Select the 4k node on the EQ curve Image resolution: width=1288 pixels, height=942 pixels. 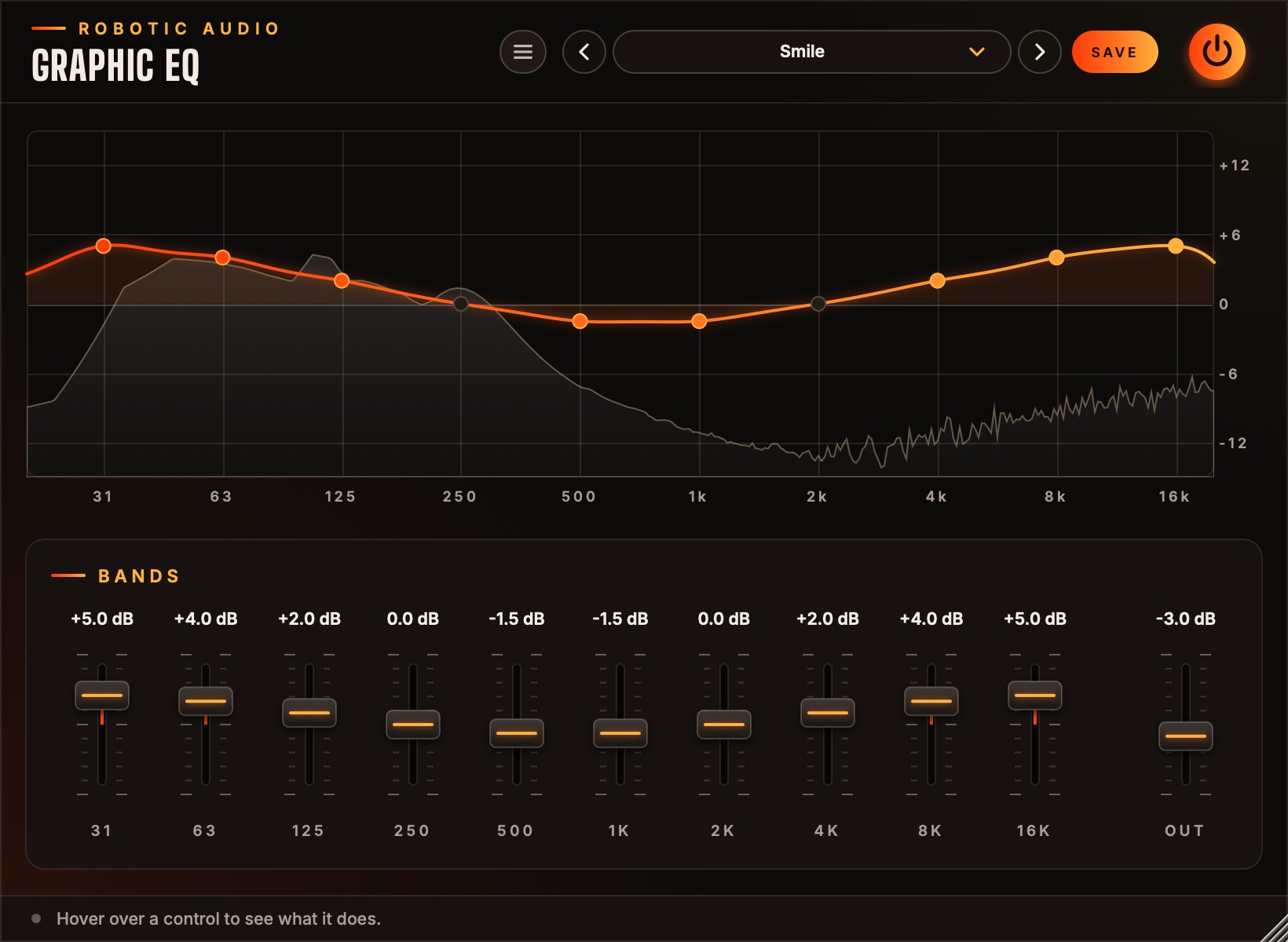(x=938, y=280)
